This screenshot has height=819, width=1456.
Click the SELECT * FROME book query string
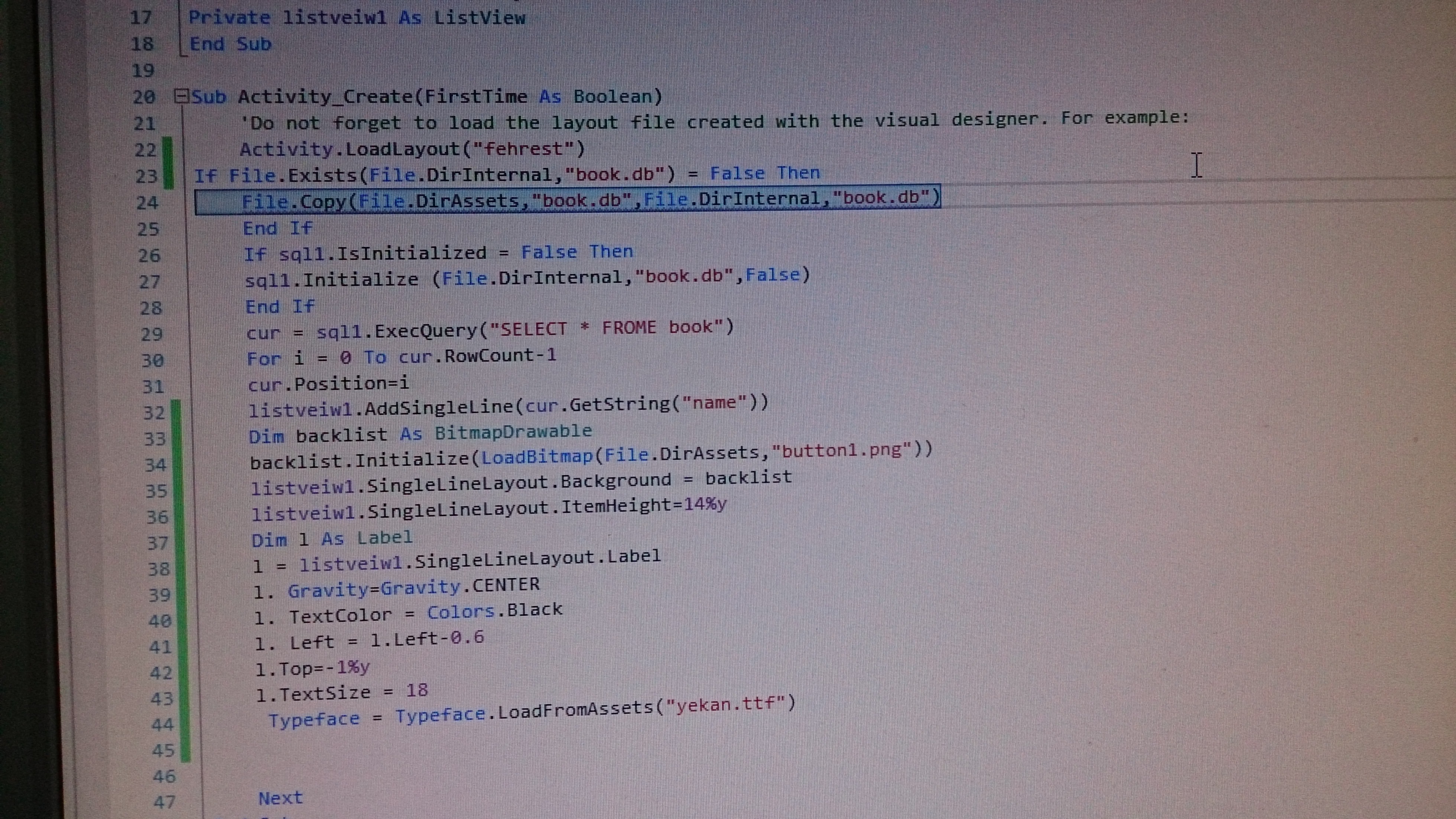click(x=606, y=328)
